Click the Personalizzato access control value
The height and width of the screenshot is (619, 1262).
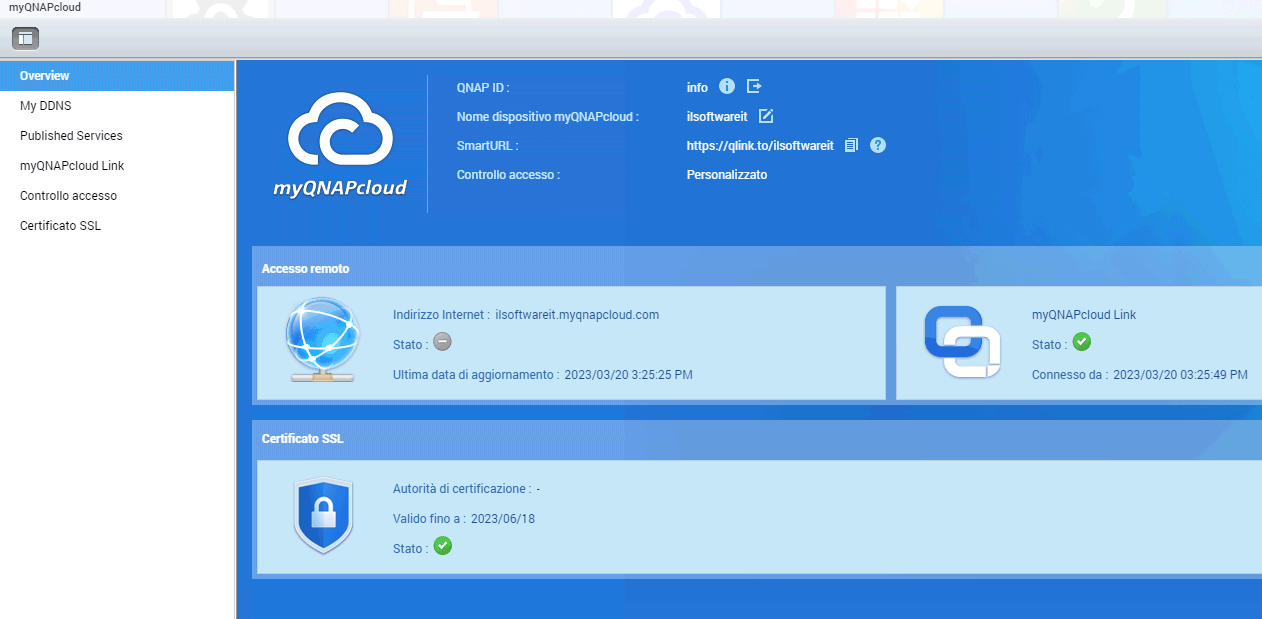pyautogui.click(x=727, y=175)
